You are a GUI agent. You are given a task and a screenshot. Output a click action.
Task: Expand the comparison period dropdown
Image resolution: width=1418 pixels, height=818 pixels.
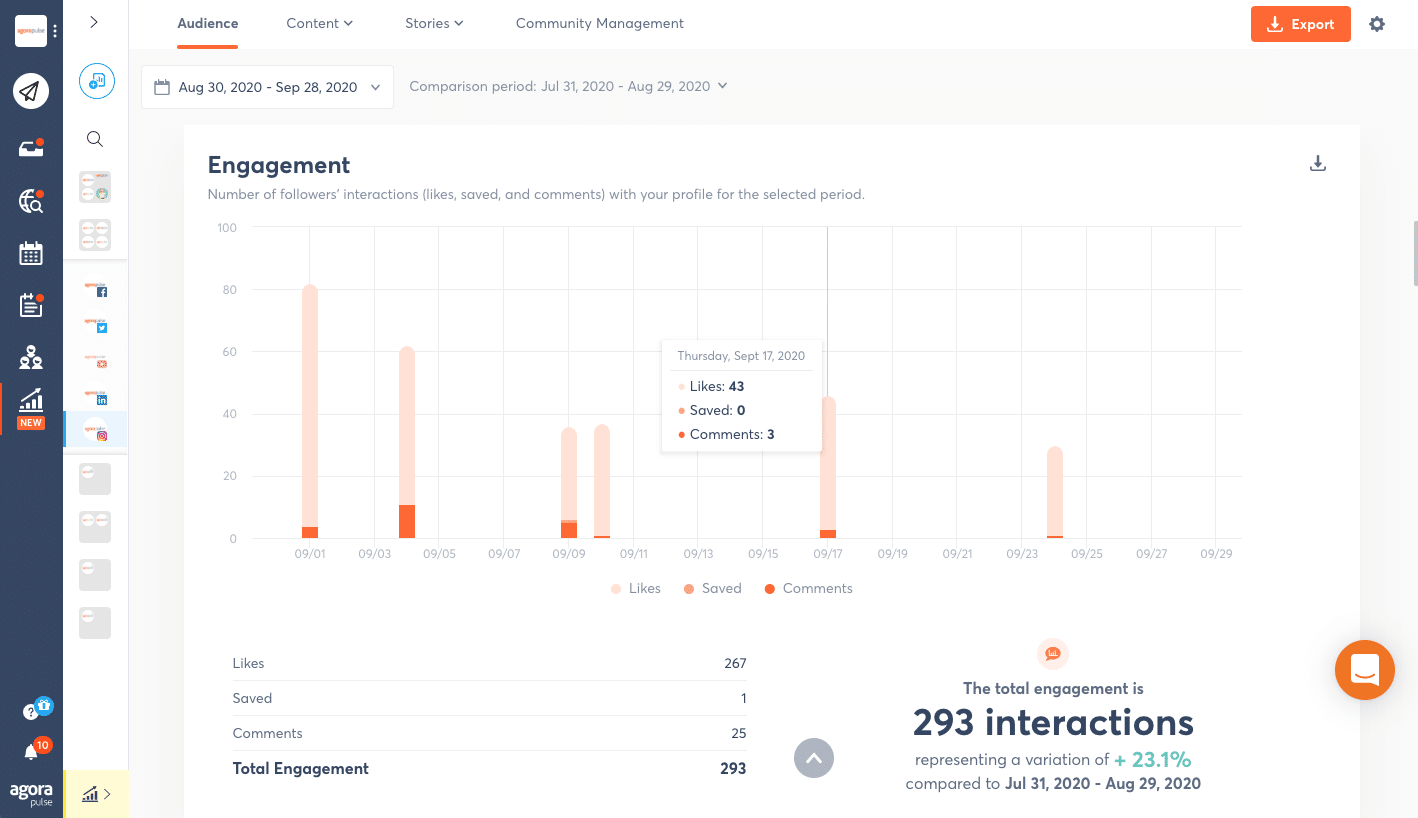[568, 86]
